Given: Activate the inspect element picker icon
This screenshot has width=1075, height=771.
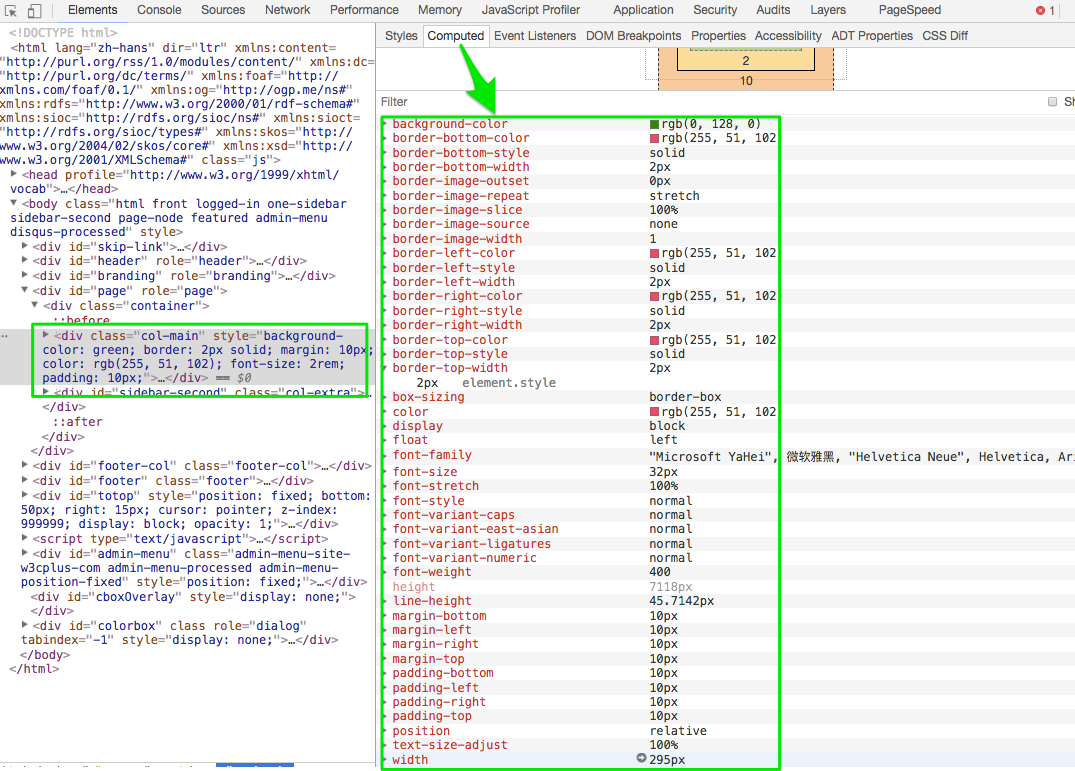Looking at the screenshot, I should (11, 11).
